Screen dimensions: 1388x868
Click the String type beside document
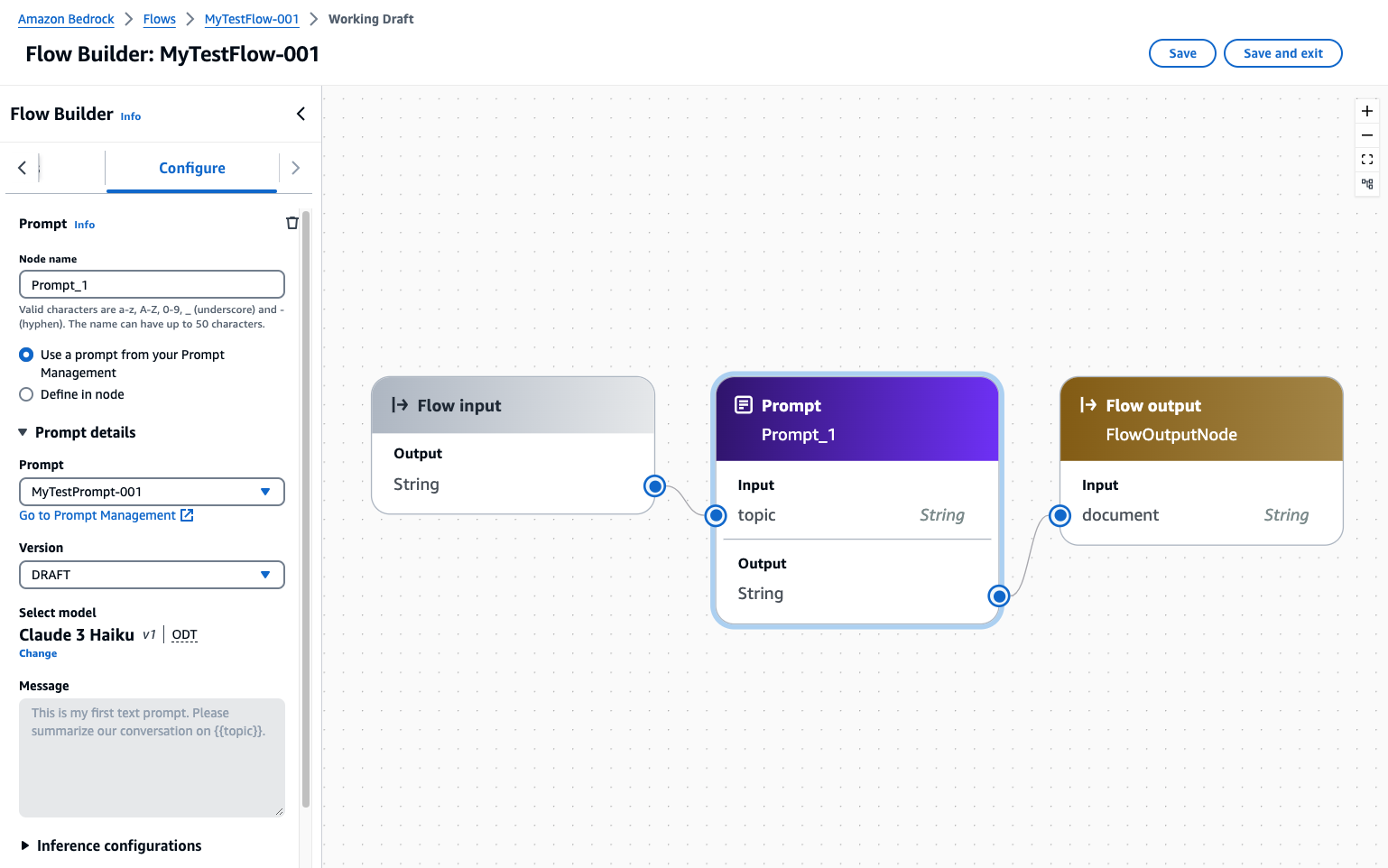pyautogui.click(x=1286, y=515)
